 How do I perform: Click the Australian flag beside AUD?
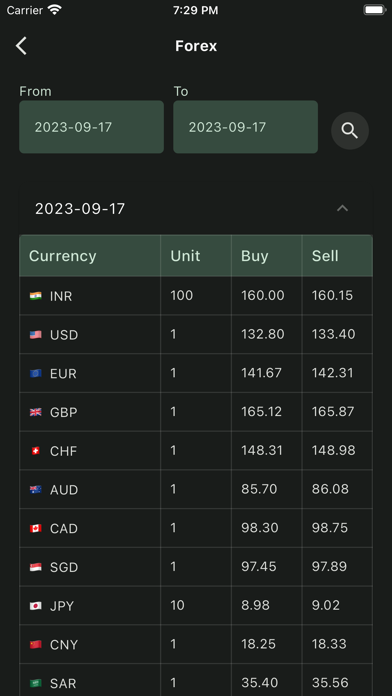click(x=36, y=490)
